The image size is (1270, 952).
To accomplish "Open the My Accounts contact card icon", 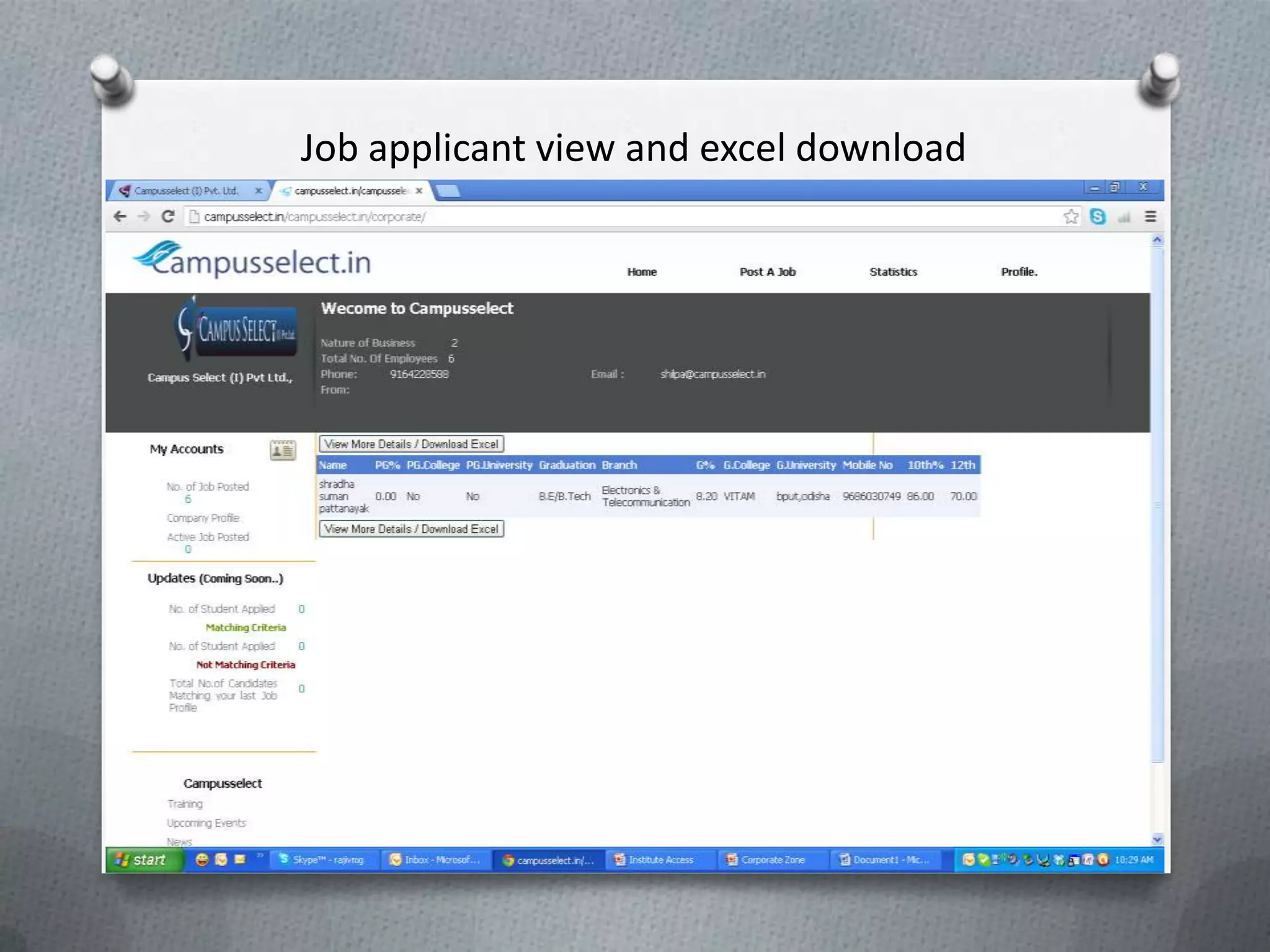I will click(283, 450).
